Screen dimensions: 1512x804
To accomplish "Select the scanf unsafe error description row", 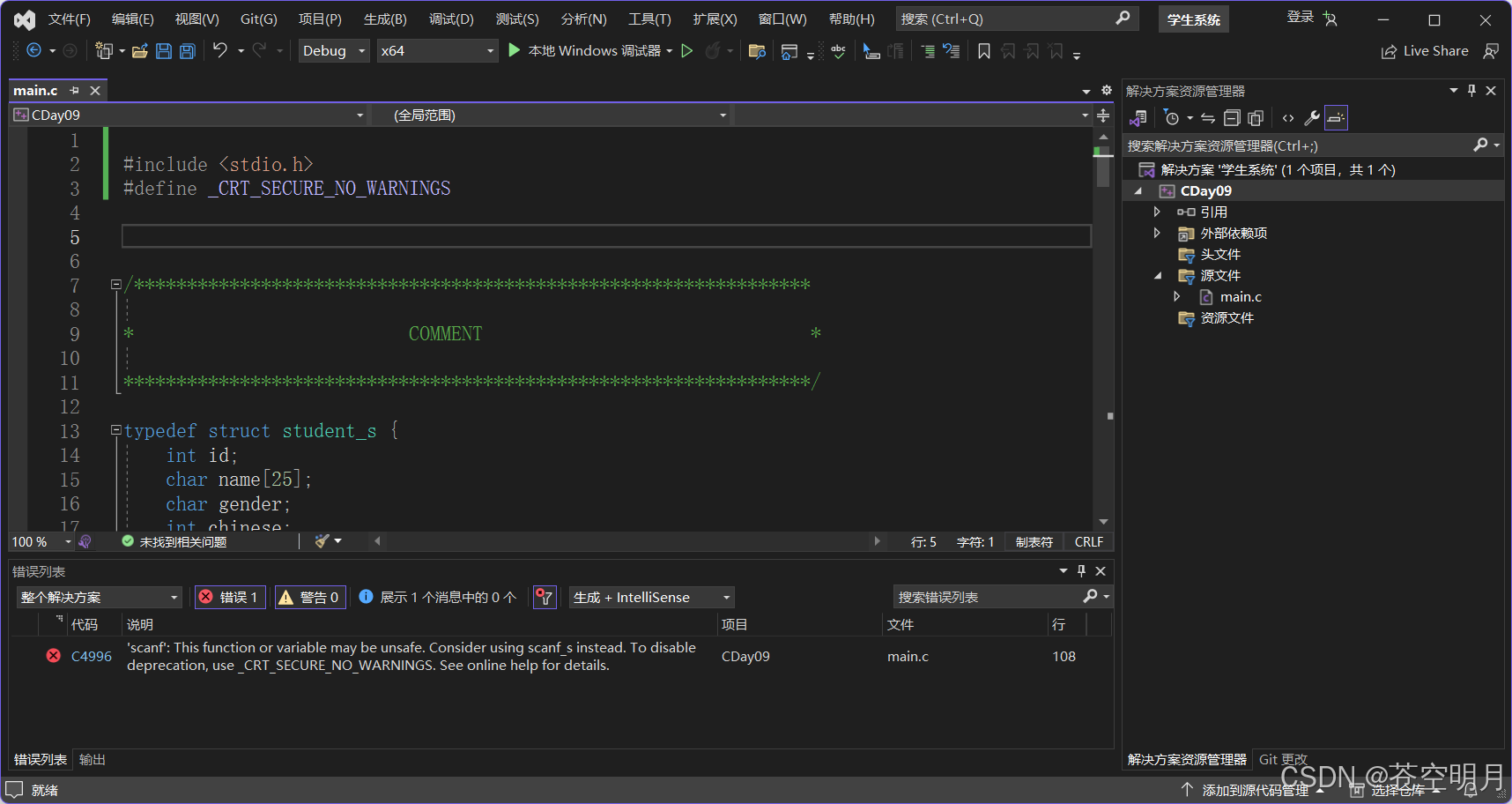I will [560, 656].
